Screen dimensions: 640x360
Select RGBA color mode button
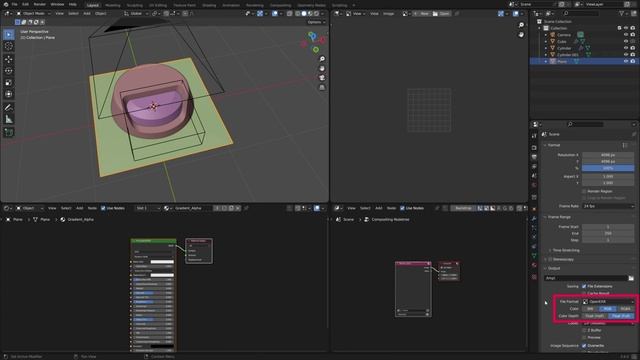[x=625, y=309]
